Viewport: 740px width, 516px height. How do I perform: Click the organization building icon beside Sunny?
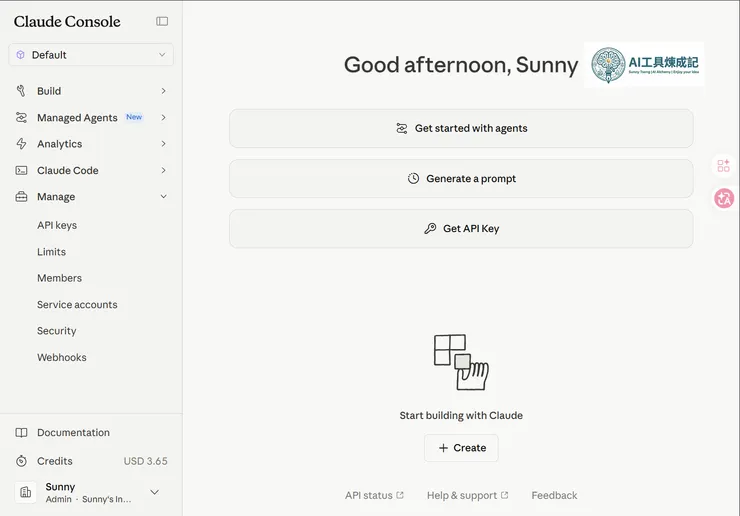[25, 492]
